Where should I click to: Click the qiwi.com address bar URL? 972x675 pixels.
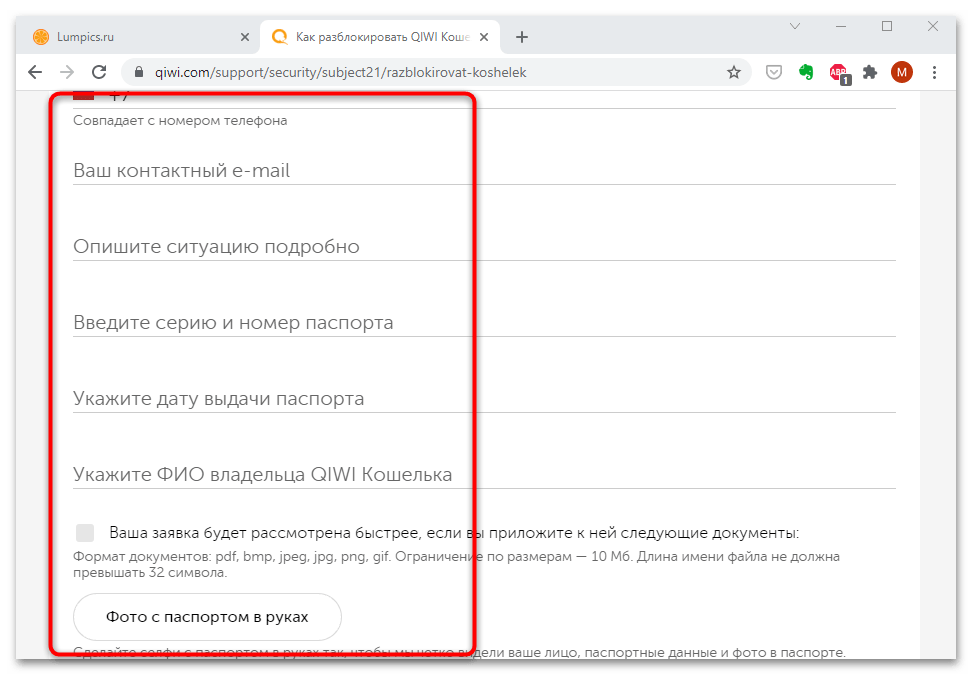pyautogui.click(x=340, y=73)
